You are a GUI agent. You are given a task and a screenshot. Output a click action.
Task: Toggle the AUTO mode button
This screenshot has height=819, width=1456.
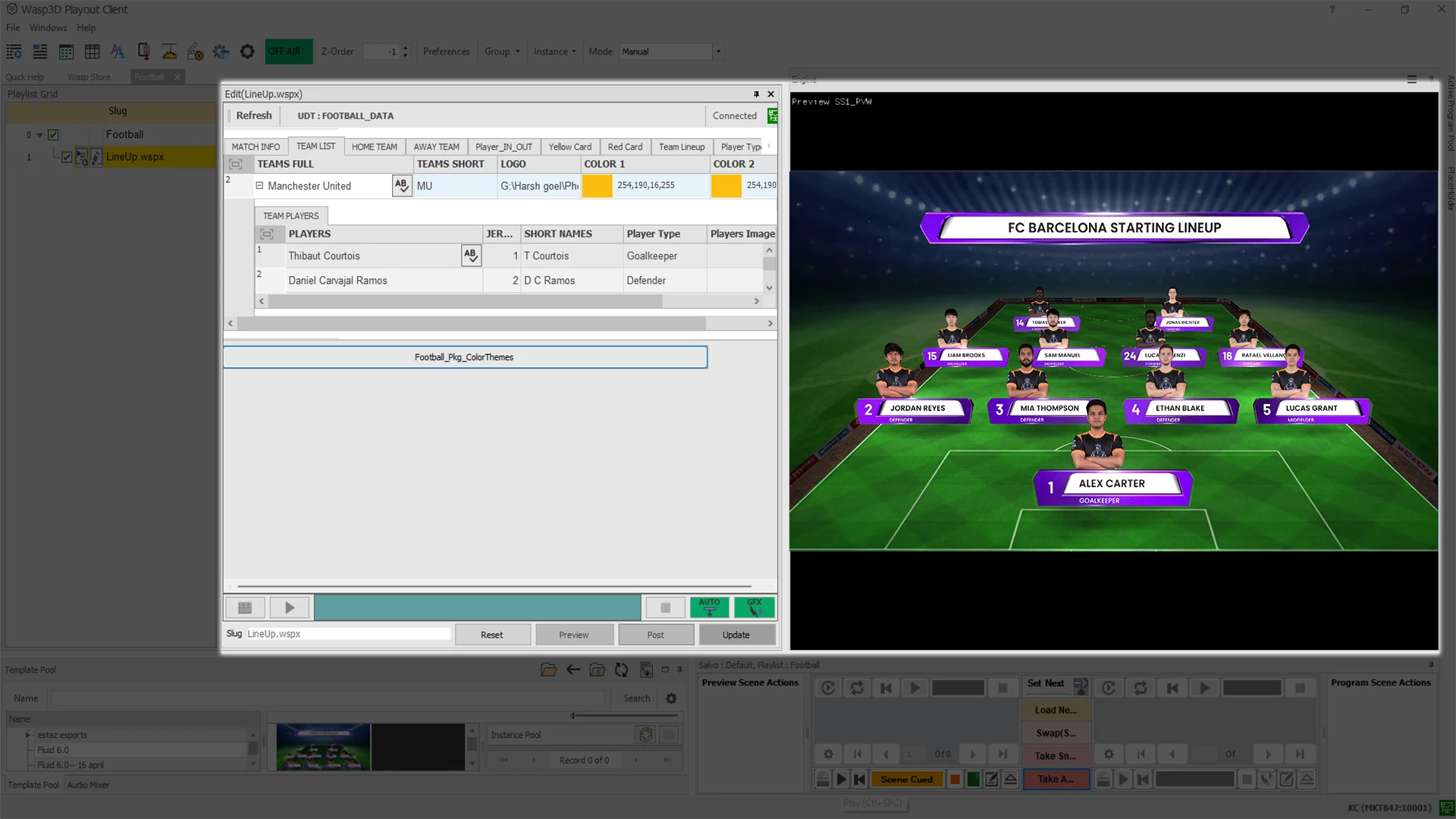708,607
